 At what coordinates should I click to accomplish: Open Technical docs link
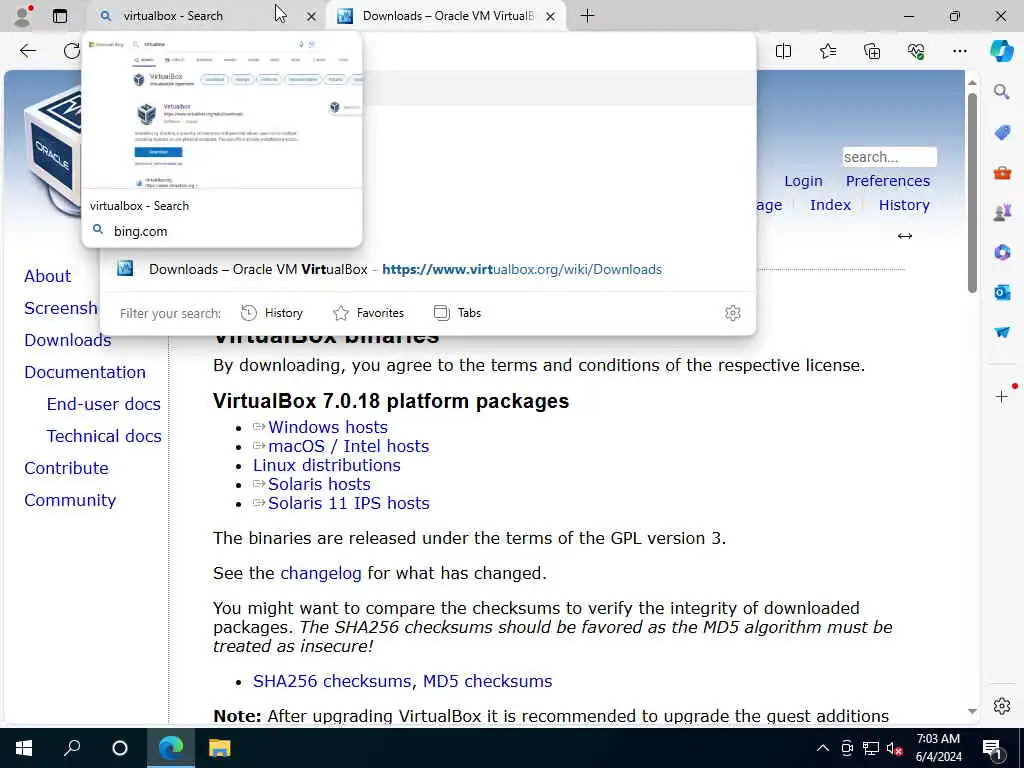point(104,436)
